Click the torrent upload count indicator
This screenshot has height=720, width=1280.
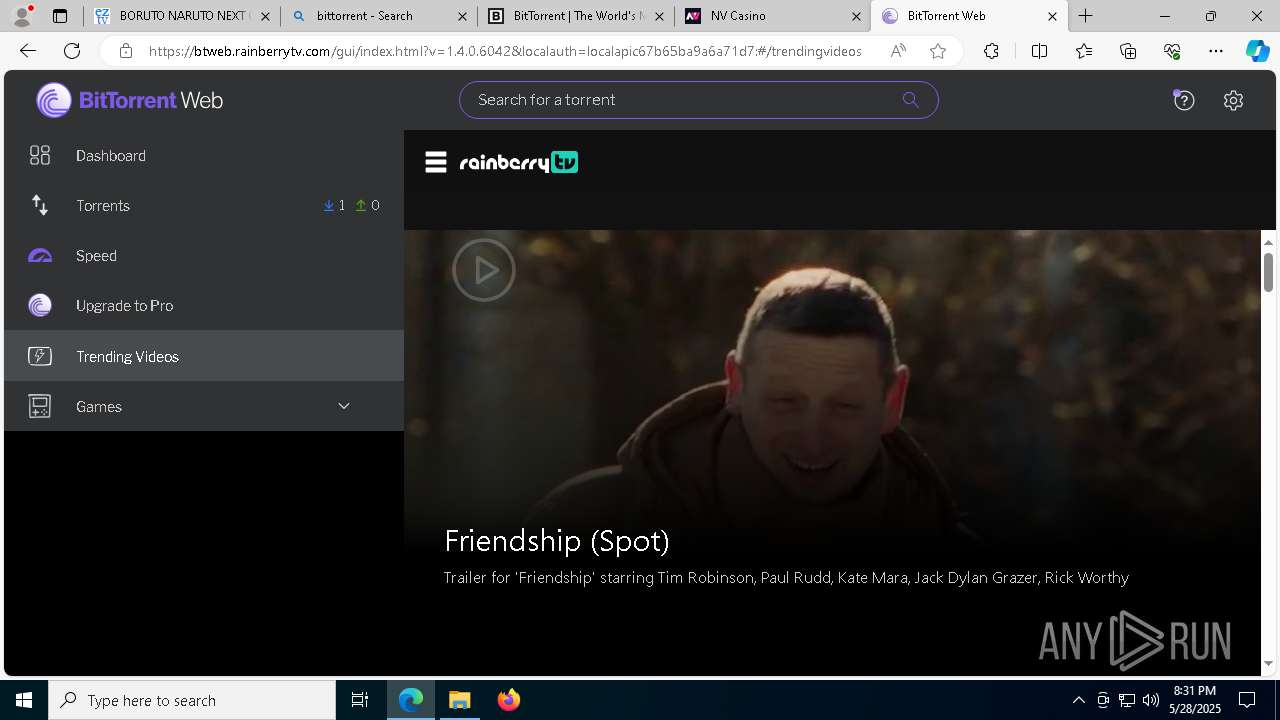[367, 205]
